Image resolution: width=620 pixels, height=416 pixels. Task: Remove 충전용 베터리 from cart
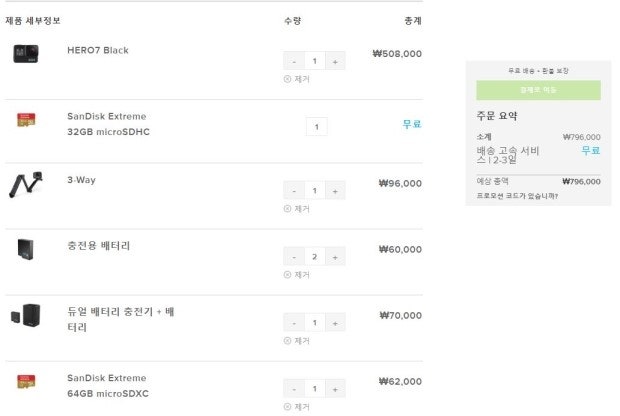tap(296, 275)
